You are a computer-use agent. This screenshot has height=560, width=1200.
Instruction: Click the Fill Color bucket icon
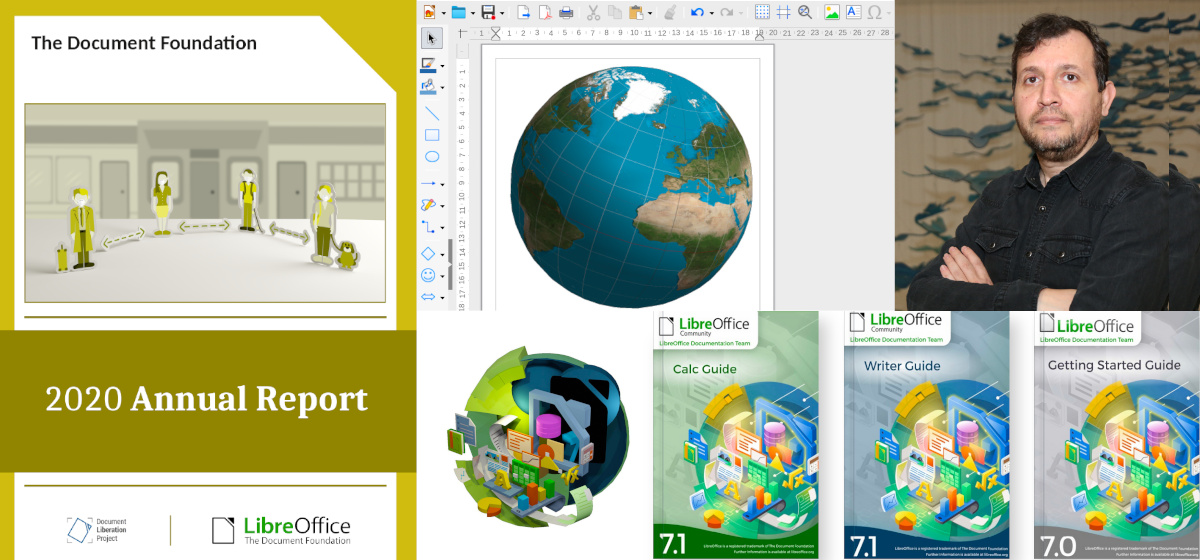point(428,87)
